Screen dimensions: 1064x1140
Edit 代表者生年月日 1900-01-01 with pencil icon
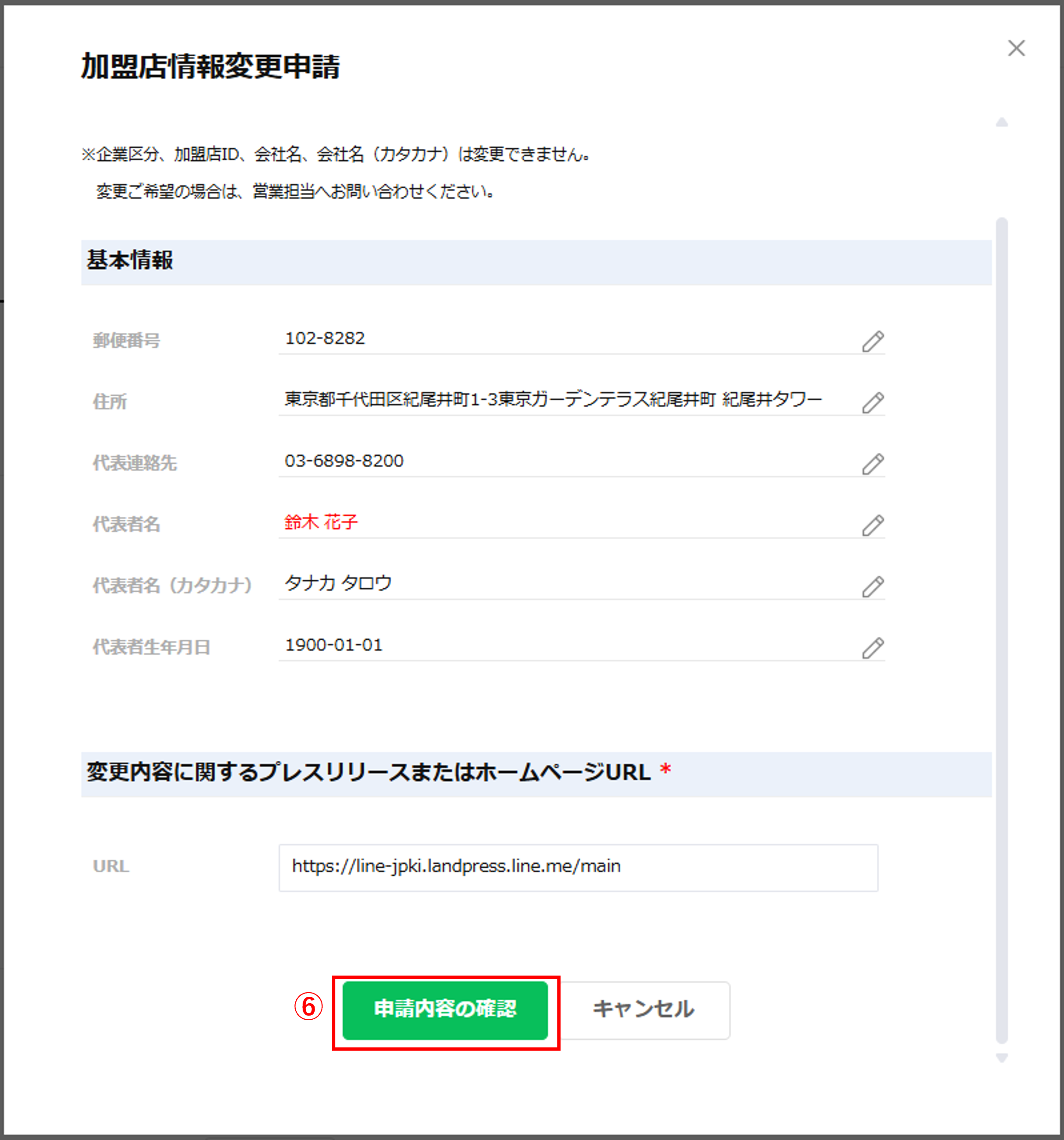coord(872,648)
